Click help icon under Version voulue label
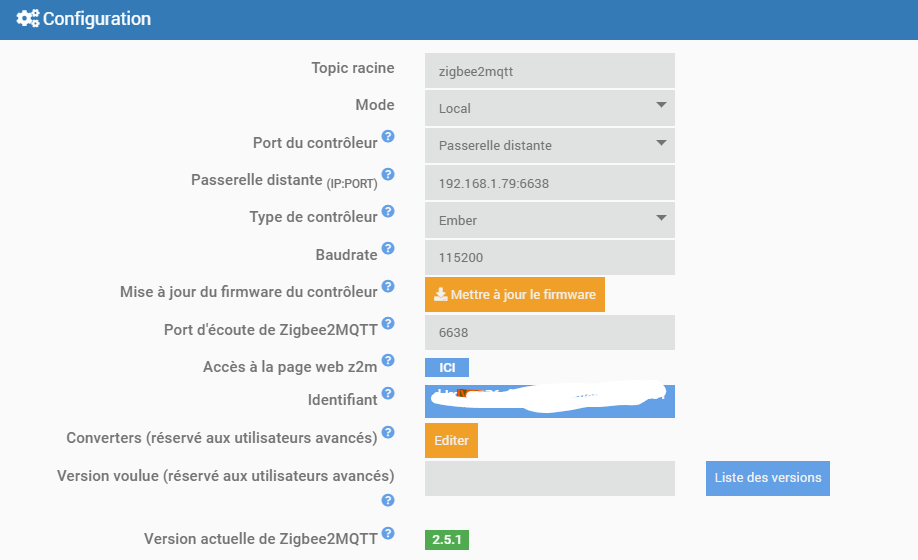The width and height of the screenshot is (918, 560). 388,500
